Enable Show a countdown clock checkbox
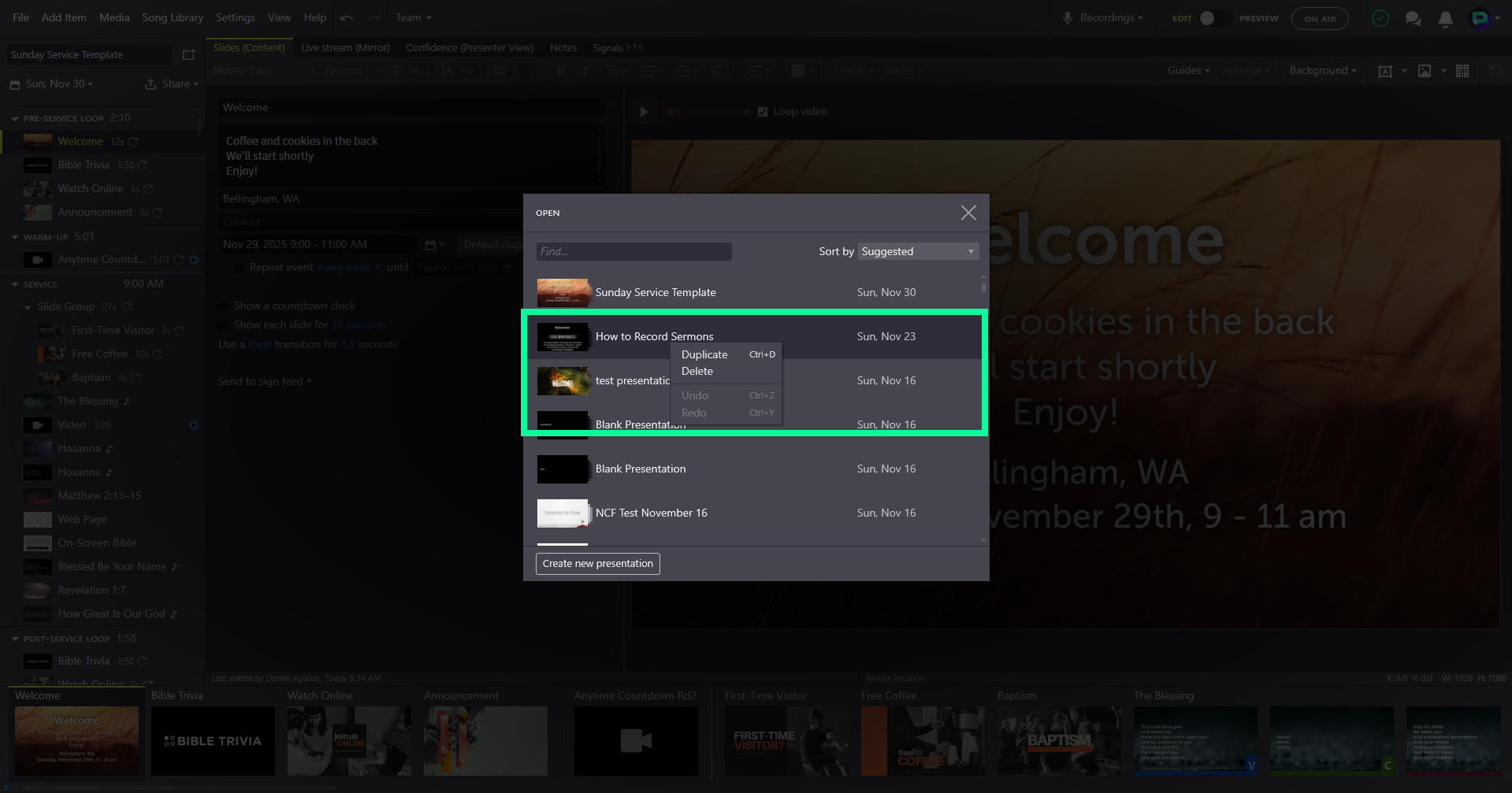1512x793 pixels. click(223, 306)
